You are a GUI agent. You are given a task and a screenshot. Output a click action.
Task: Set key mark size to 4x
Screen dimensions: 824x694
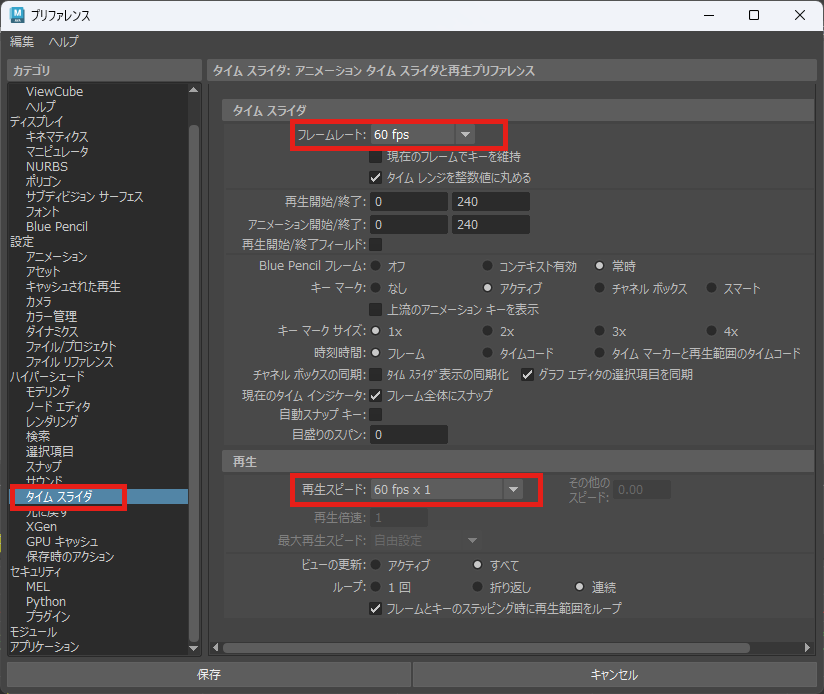(x=712, y=330)
